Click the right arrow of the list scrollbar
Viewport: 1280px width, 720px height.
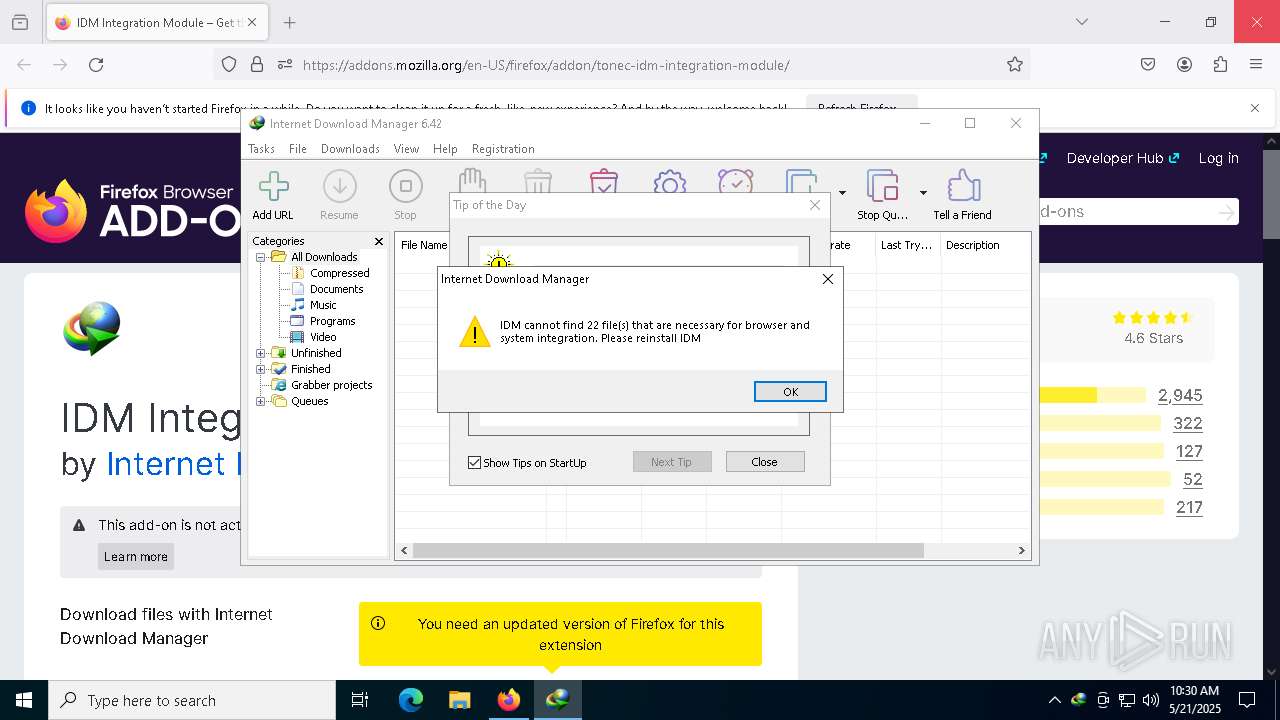pos(1022,550)
